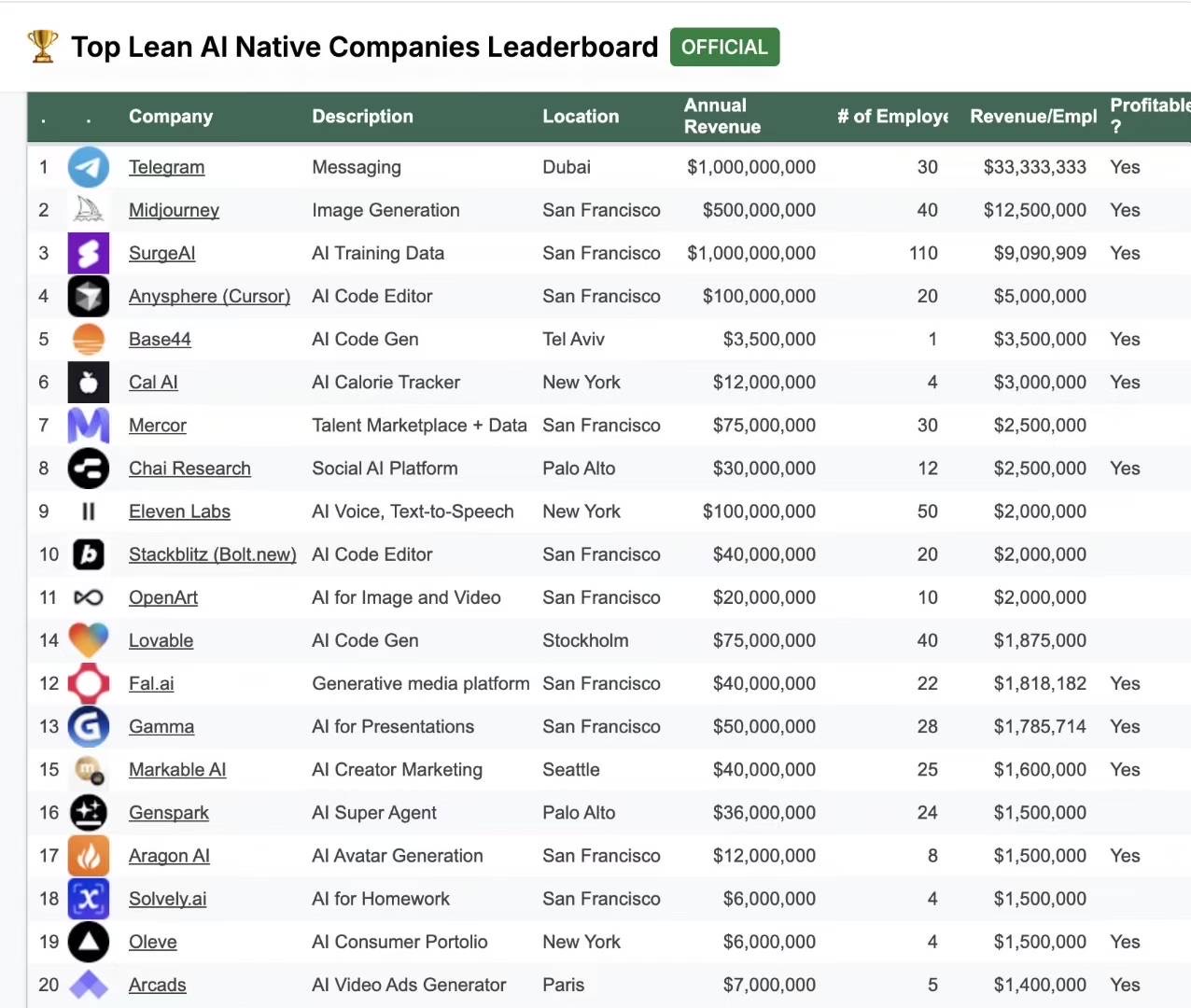Sort by the Annual Revenue column header

[722, 117]
